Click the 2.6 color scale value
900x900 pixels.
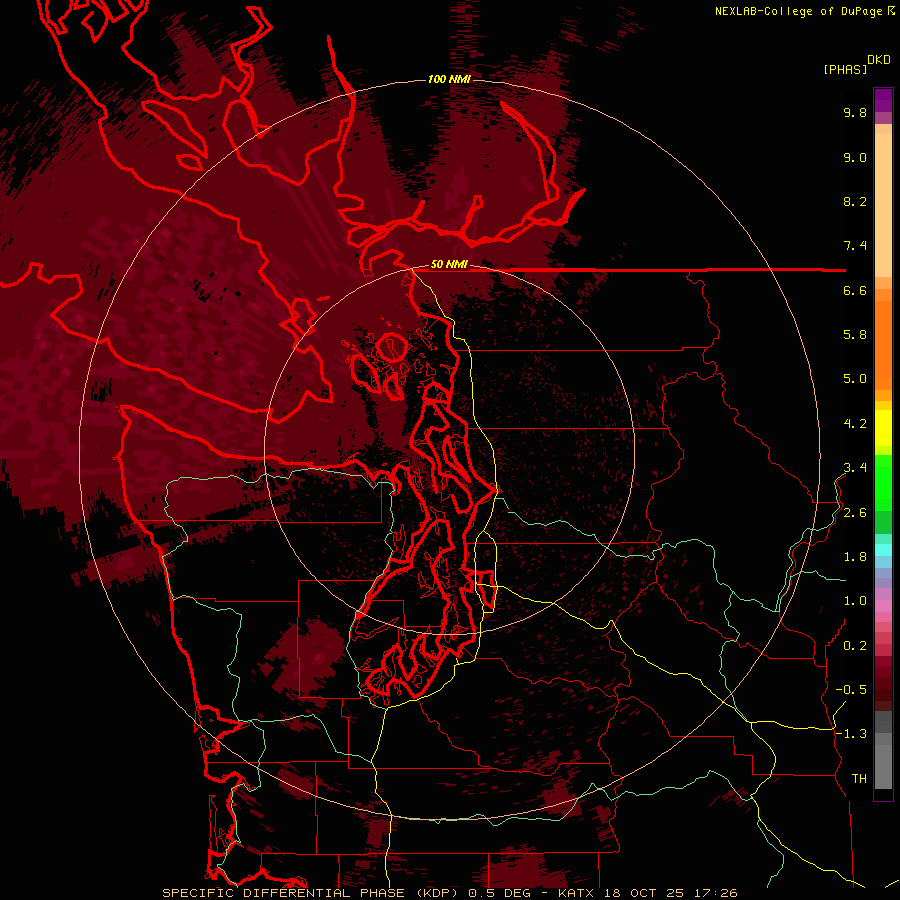(x=855, y=513)
